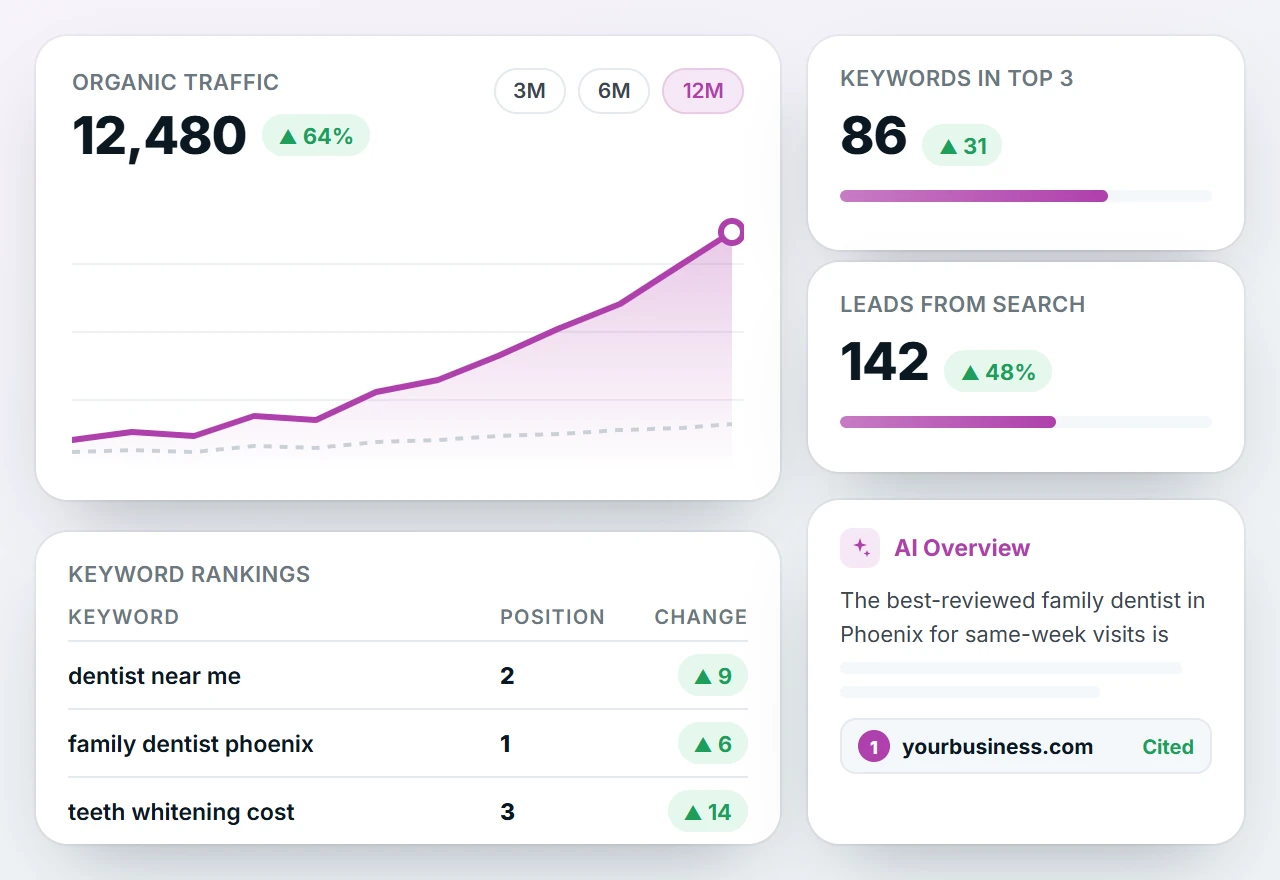Click the 86 keywords value
The width and height of the screenshot is (1280, 880).
(x=874, y=136)
